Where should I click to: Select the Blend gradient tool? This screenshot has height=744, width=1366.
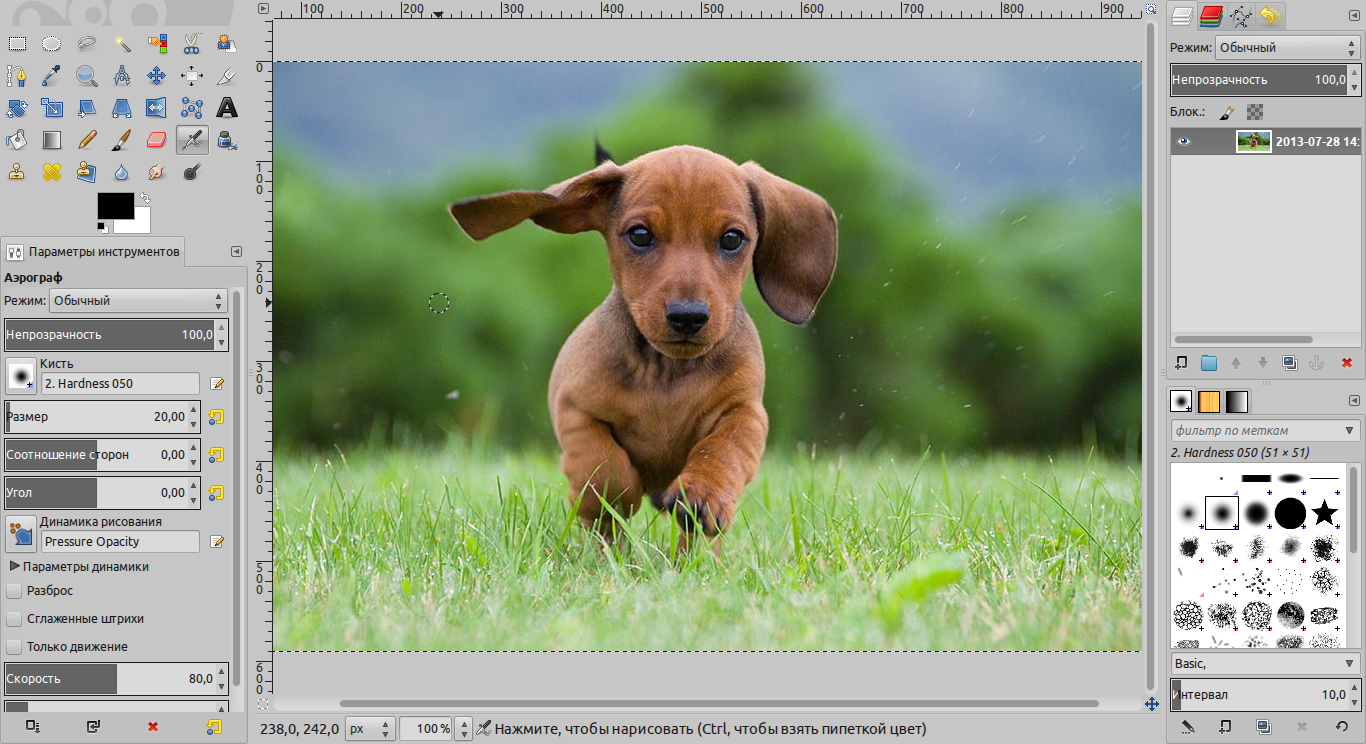[52, 140]
